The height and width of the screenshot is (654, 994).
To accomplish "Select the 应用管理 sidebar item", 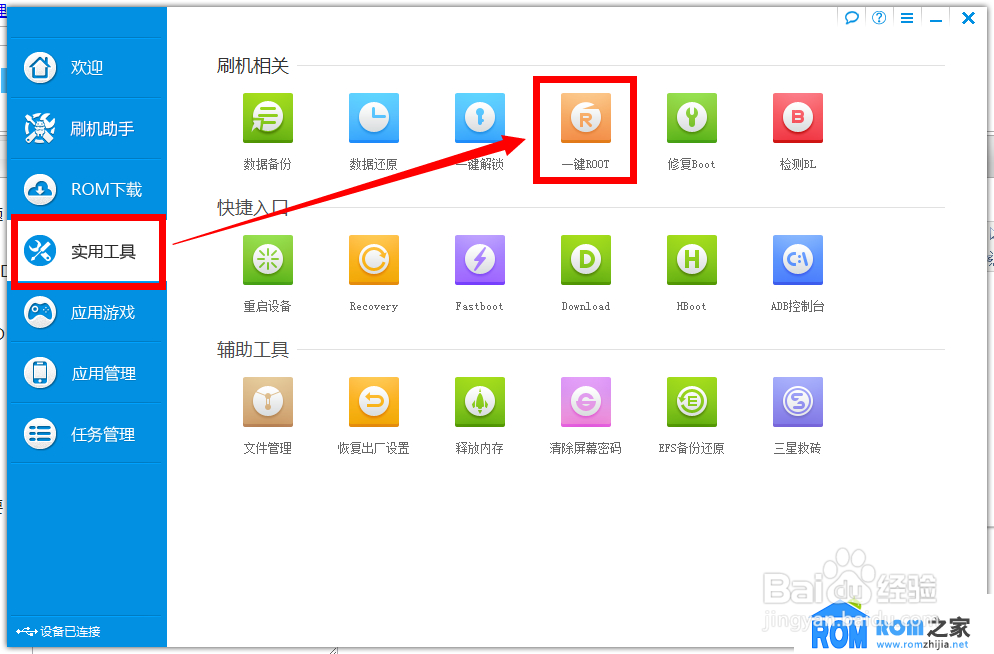I will coord(87,372).
